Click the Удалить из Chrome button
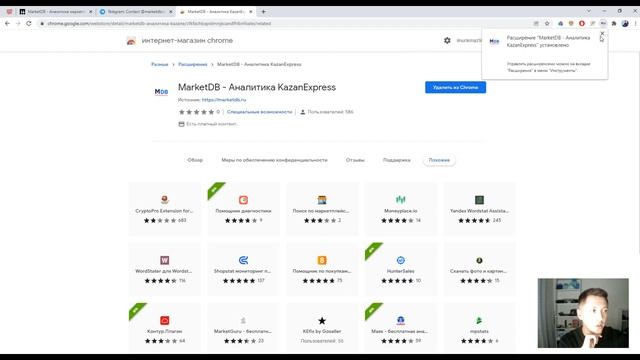 click(x=456, y=87)
